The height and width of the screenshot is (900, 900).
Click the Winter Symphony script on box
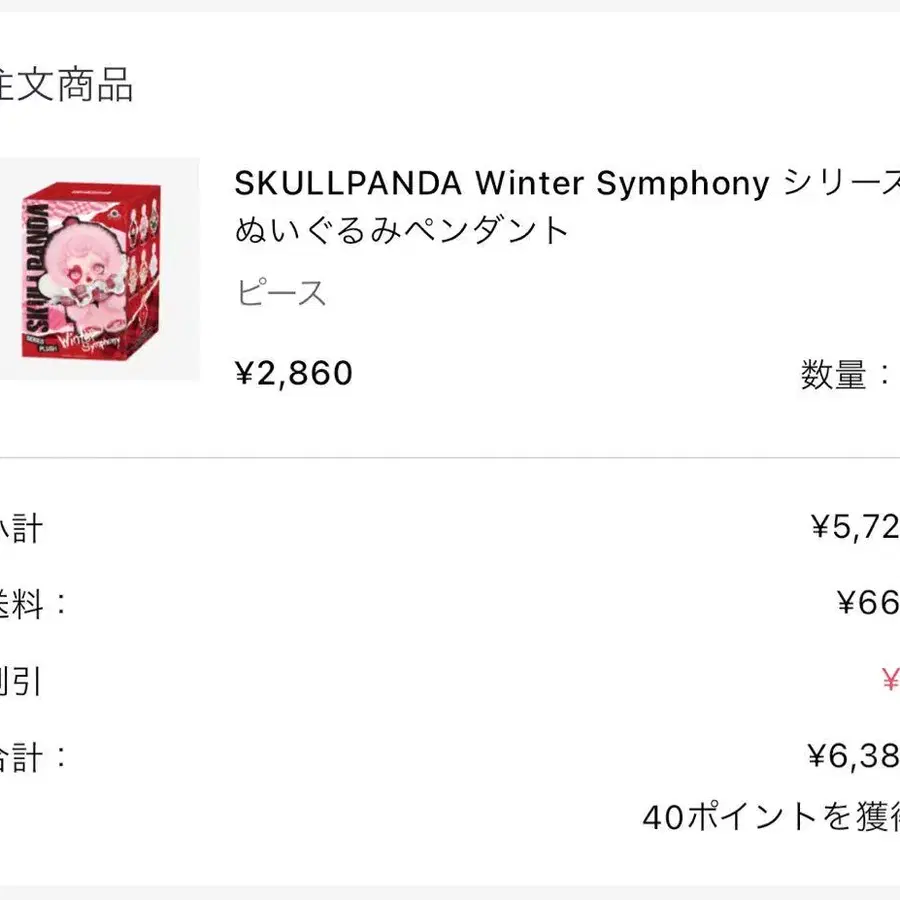click(89, 340)
